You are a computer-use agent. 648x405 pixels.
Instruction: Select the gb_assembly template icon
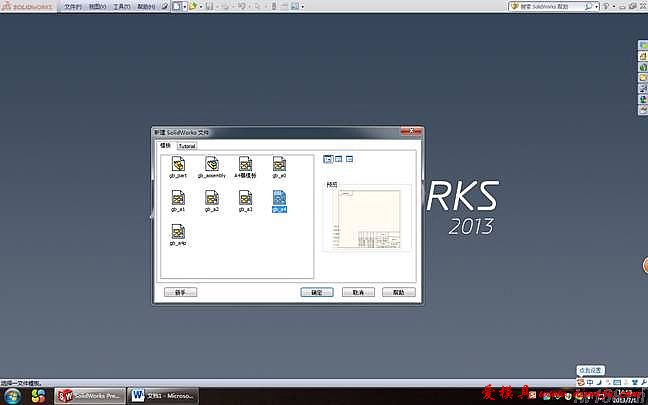coord(212,163)
